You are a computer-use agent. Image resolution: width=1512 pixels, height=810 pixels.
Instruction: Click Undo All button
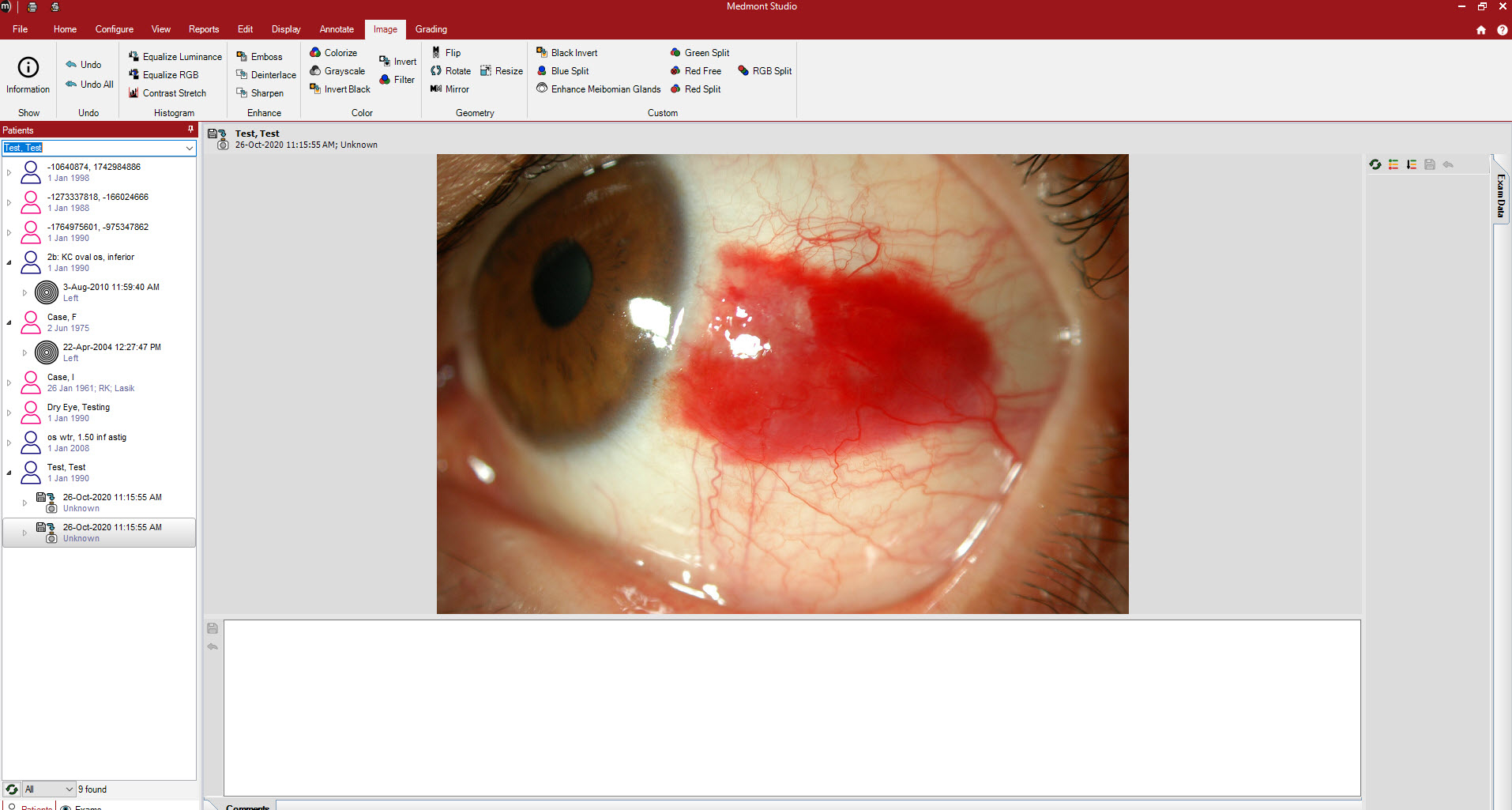pos(89,85)
